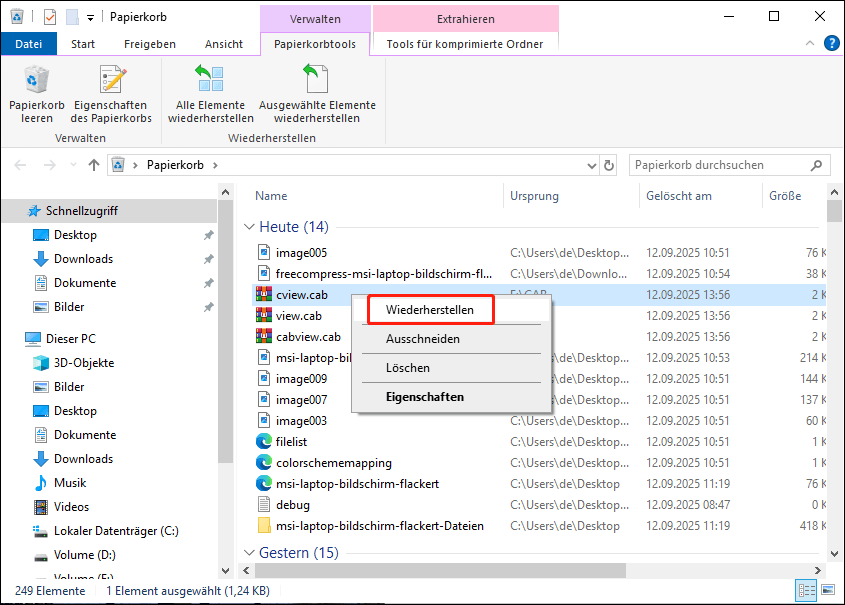845x605 pixels.
Task: Click the folder icon of msi-laptop-bildschirm-flackert-Dateien
Action: [x=264, y=526]
